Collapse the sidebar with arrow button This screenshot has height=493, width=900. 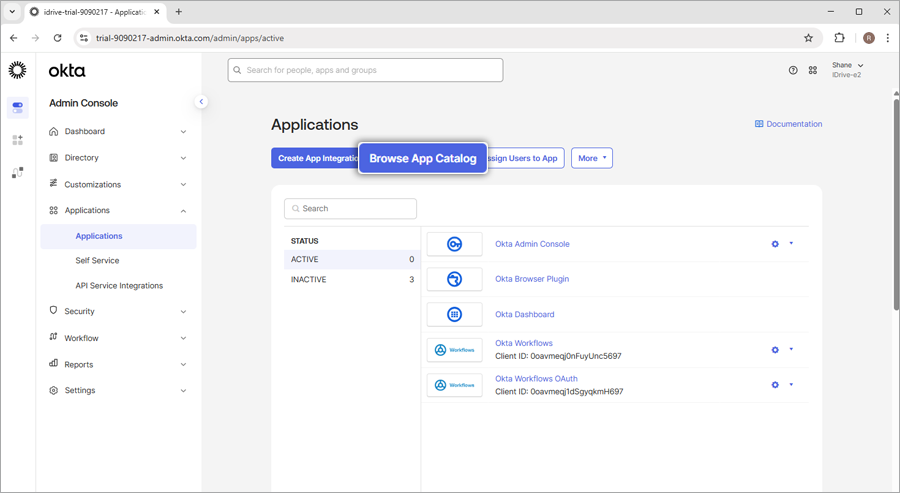(201, 102)
